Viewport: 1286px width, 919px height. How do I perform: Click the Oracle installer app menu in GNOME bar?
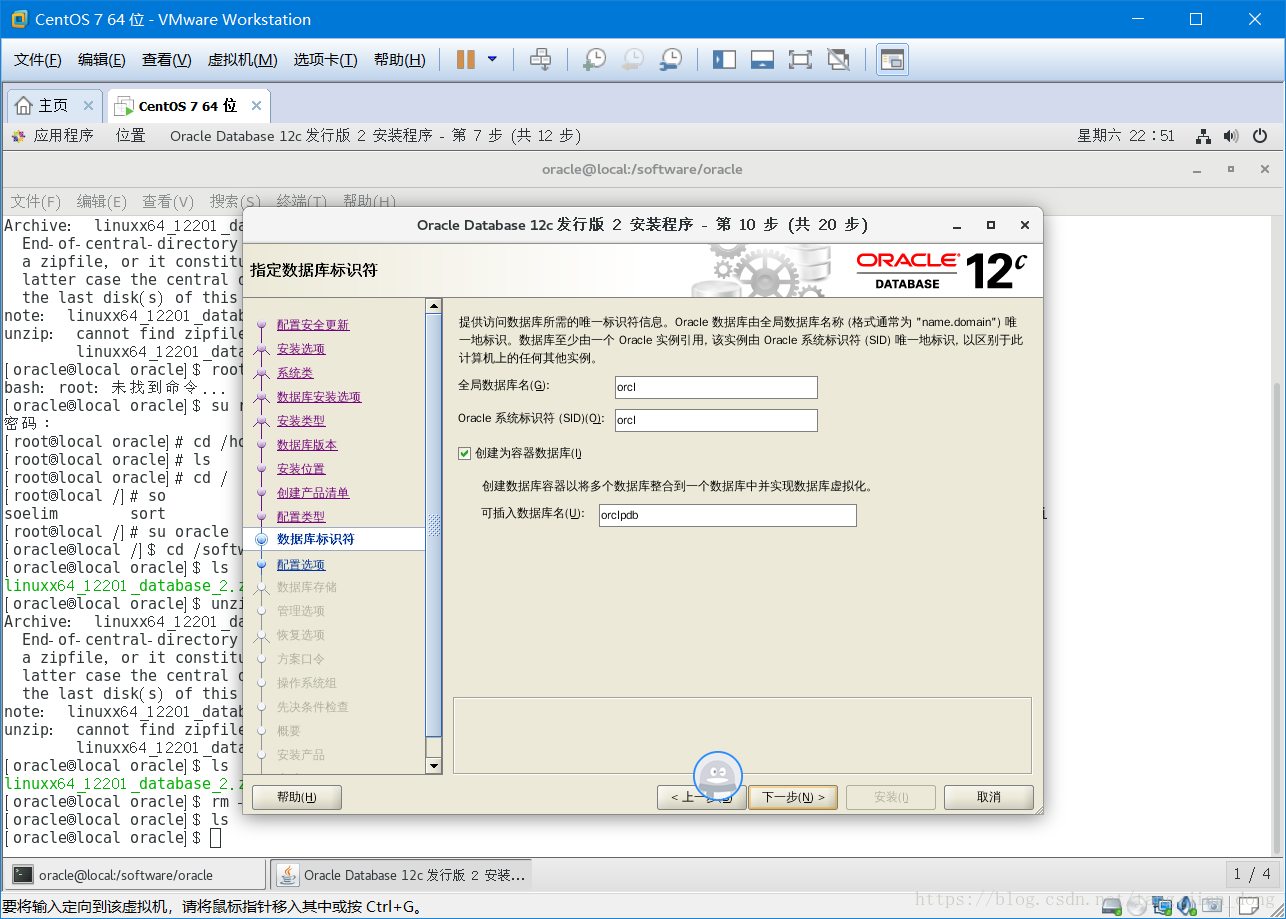375,136
